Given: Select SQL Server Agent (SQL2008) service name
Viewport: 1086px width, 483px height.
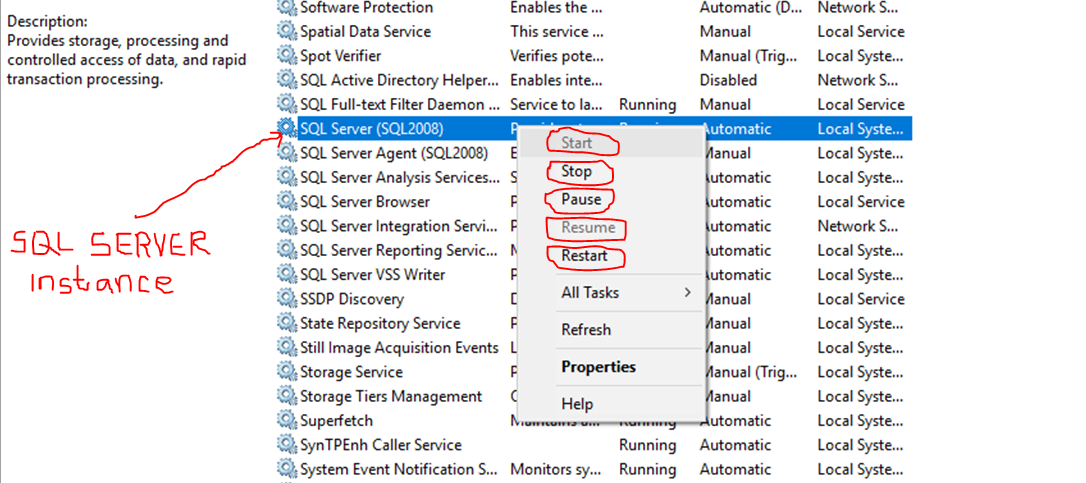Looking at the screenshot, I should point(393,153).
